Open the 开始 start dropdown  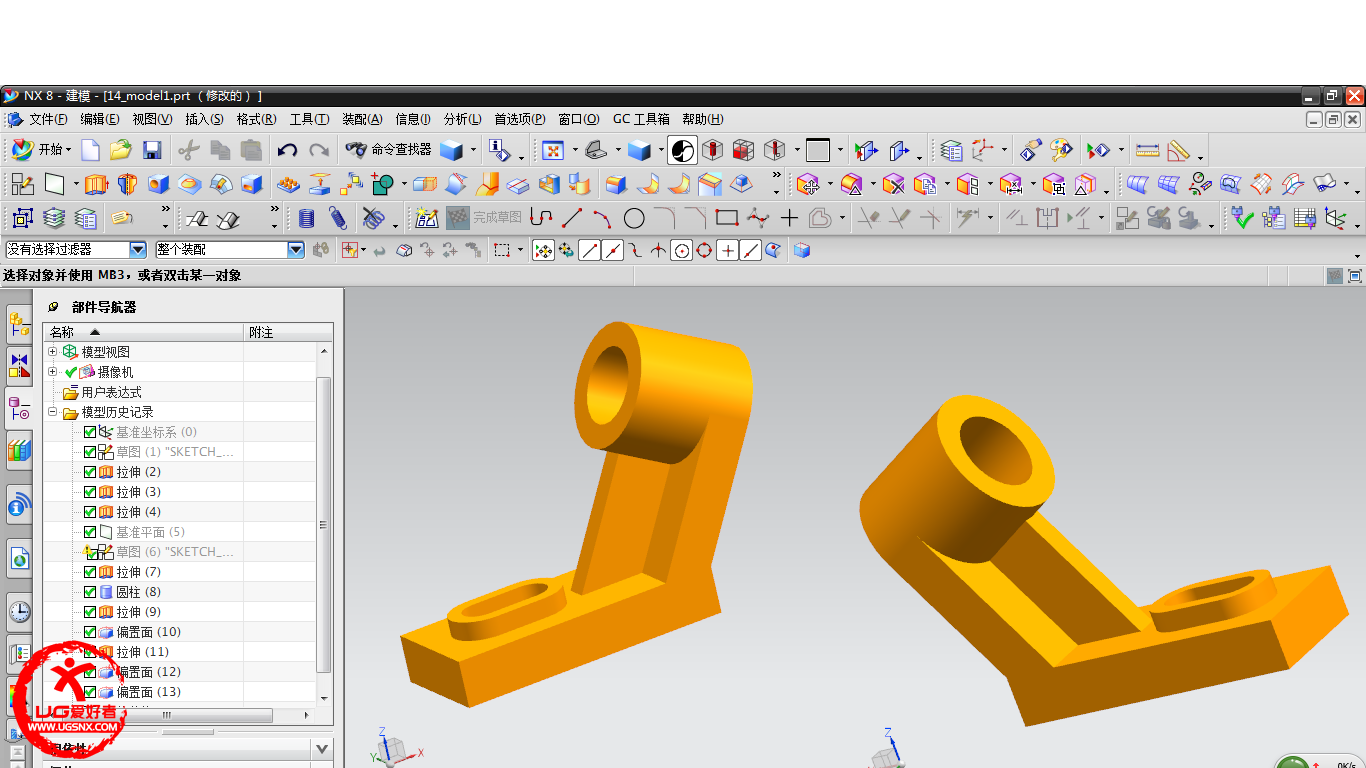click(x=40, y=150)
